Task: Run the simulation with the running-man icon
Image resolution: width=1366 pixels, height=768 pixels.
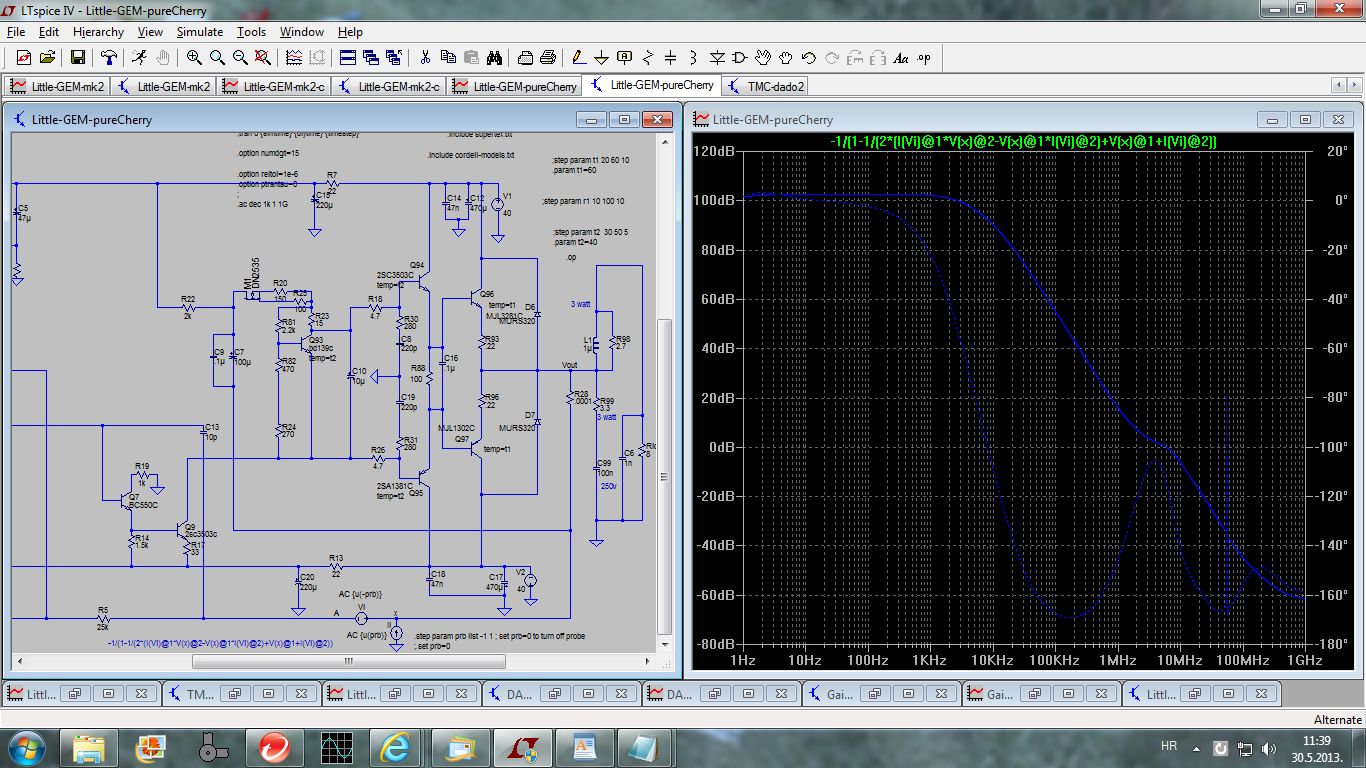Action: [x=139, y=57]
